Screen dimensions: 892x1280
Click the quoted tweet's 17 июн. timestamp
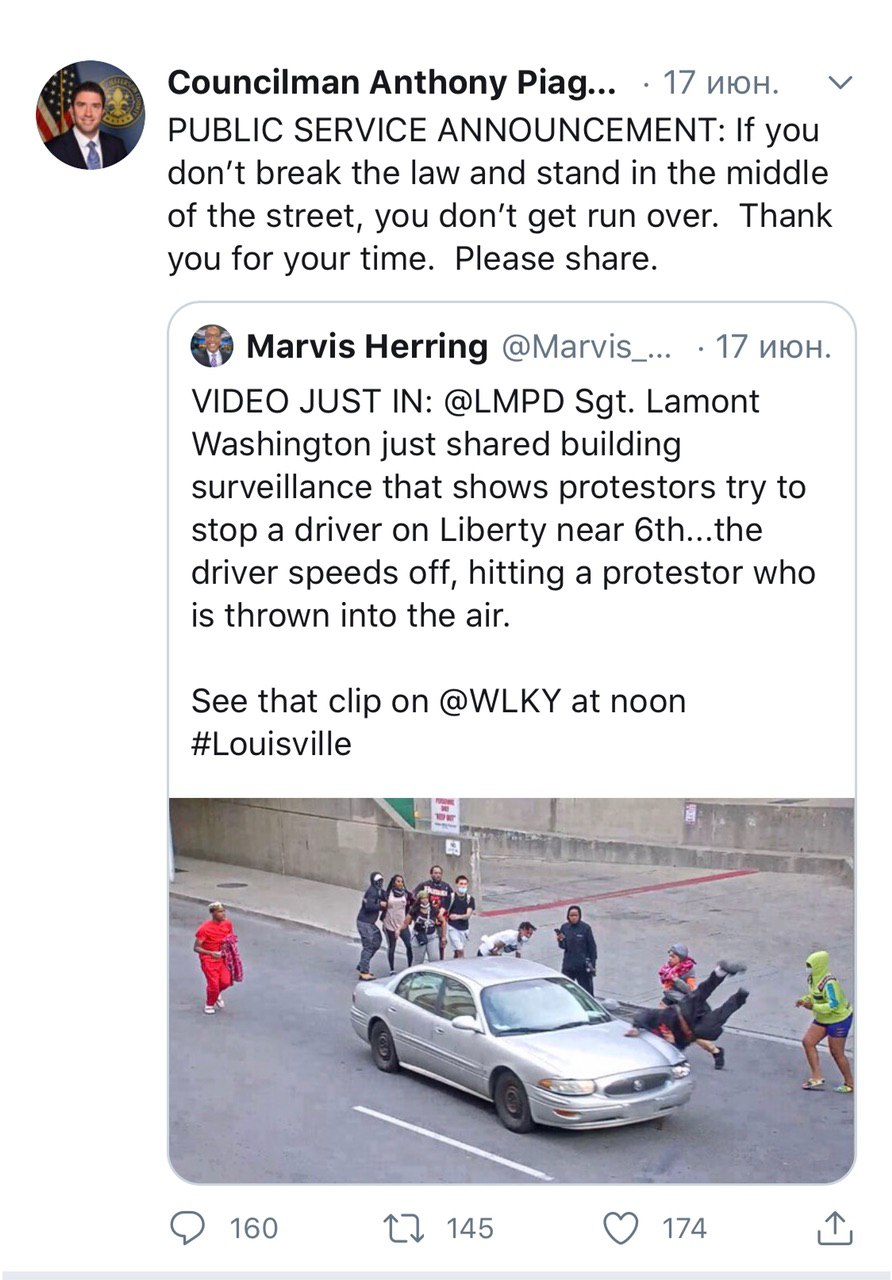pos(773,347)
